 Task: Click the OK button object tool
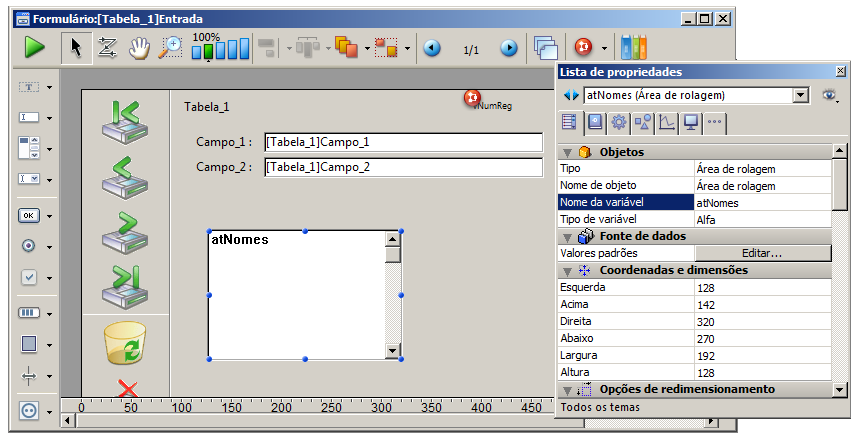[x=29, y=215]
